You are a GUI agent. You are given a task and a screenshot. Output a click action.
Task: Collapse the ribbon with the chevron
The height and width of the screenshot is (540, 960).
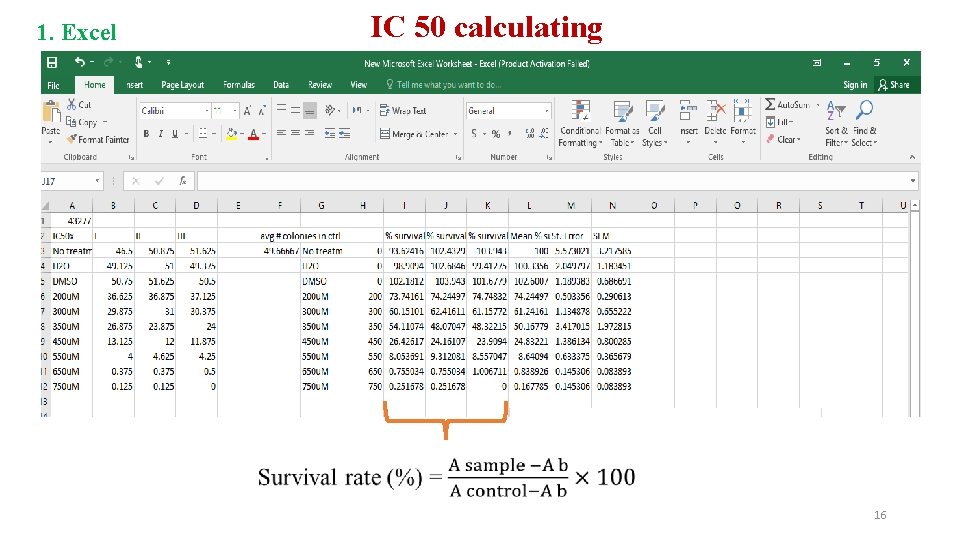click(x=912, y=157)
